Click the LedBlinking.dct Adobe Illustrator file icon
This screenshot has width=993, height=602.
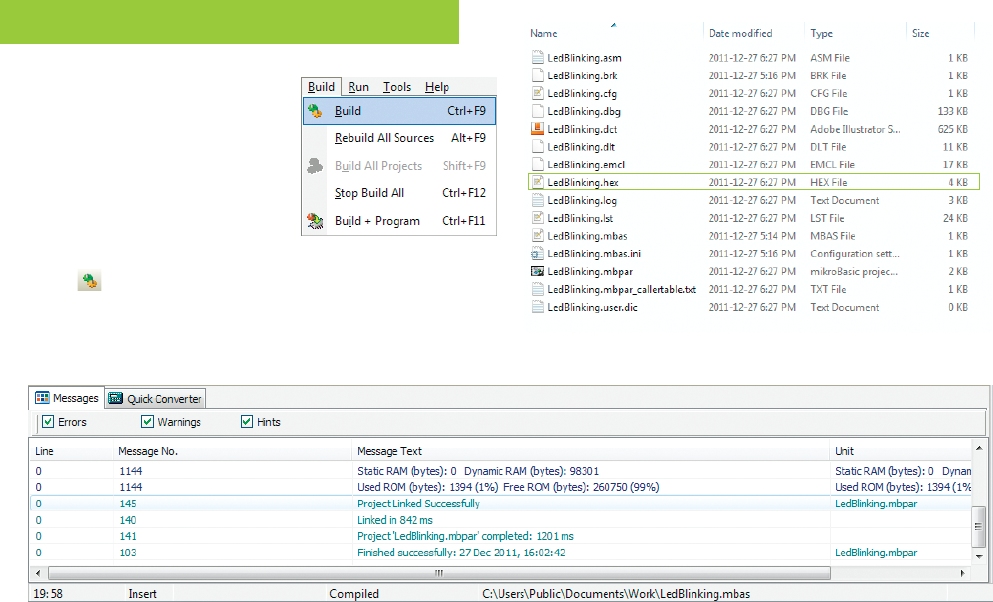[x=537, y=129]
